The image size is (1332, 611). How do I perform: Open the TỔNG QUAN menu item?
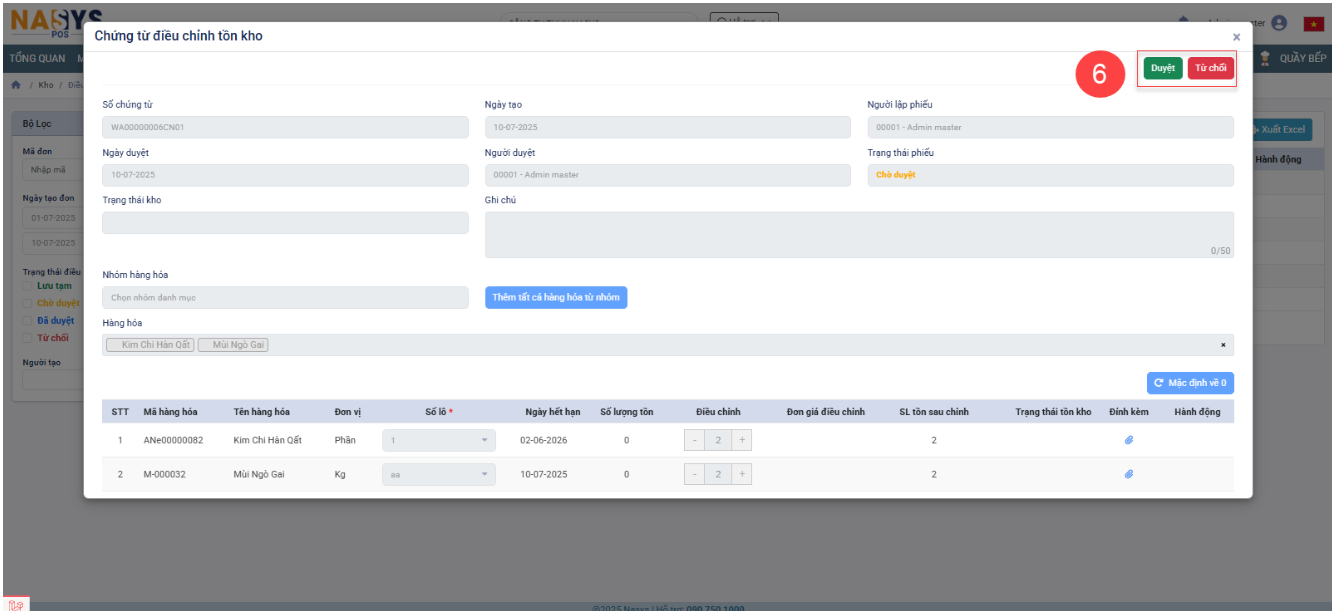(37, 58)
